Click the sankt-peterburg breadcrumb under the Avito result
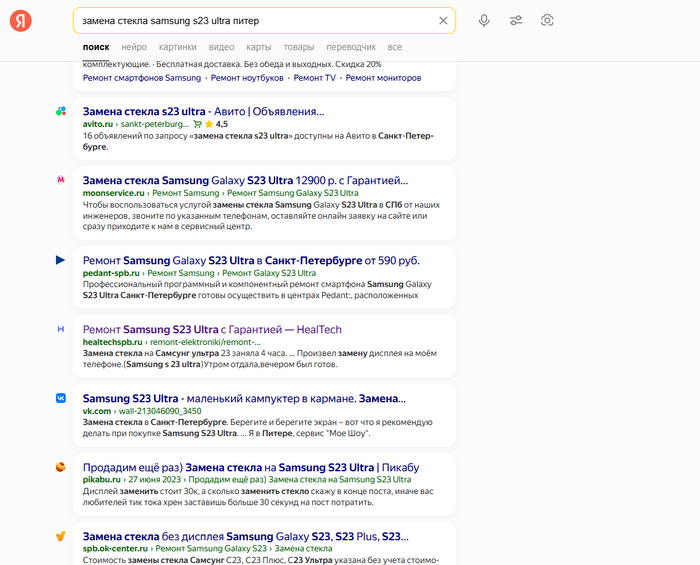Screen dimensions: 700x565 155,124
